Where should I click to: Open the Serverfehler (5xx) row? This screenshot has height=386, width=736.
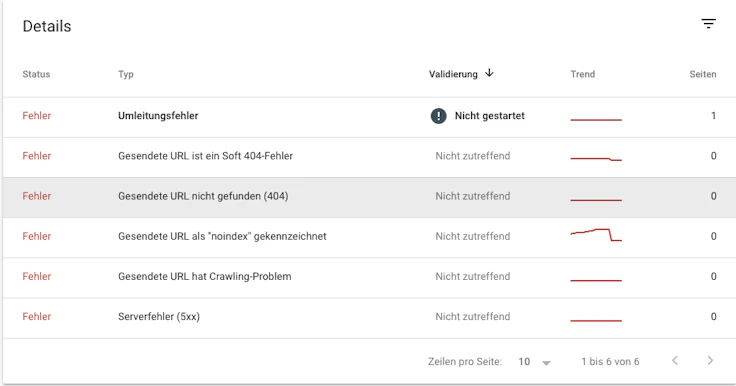point(369,317)
